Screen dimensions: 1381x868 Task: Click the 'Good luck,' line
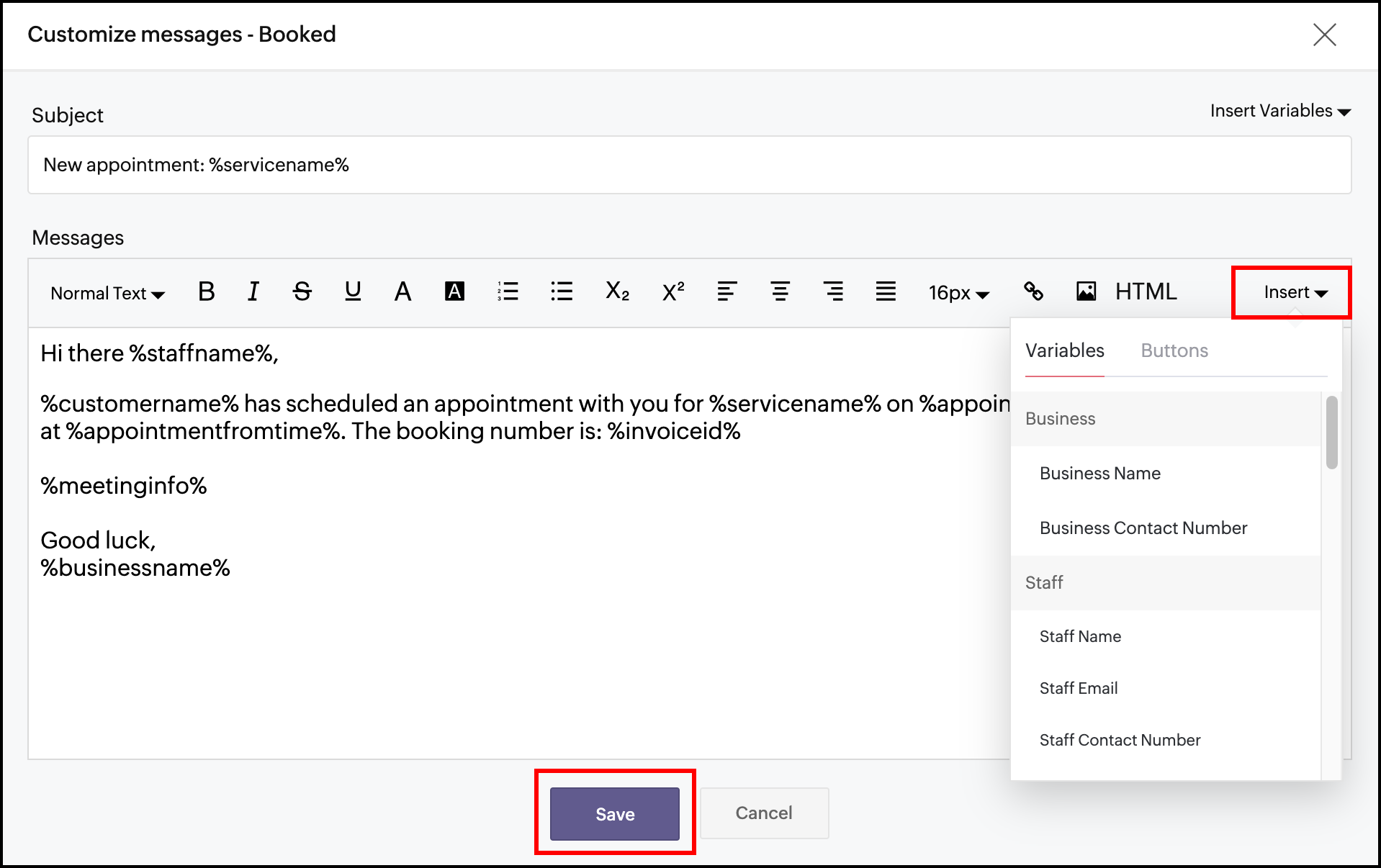pyautogui.click(x=98, y=541)
